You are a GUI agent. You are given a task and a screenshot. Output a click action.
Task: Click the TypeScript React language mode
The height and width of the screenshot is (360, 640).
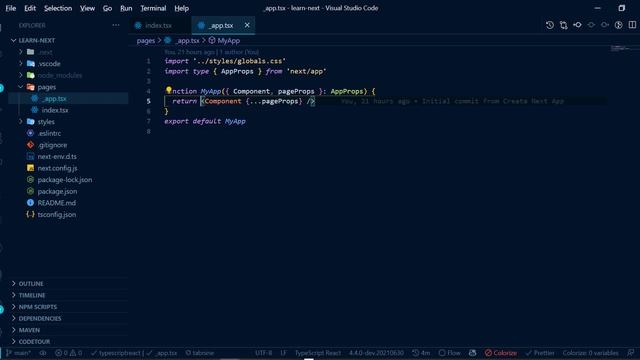coord(318,353)
